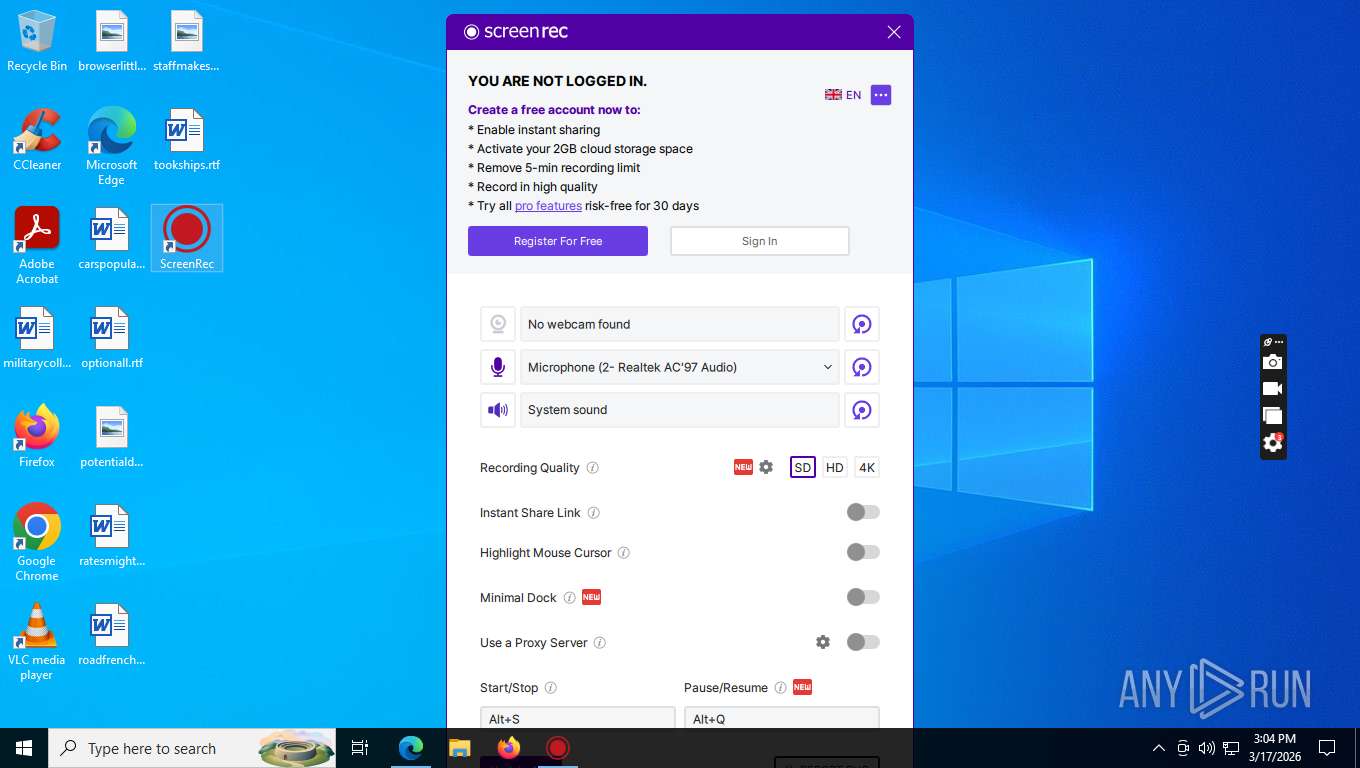Open Firefox from the taskbar
Viewport: 1360px width, 768px height.
[509, 748]
